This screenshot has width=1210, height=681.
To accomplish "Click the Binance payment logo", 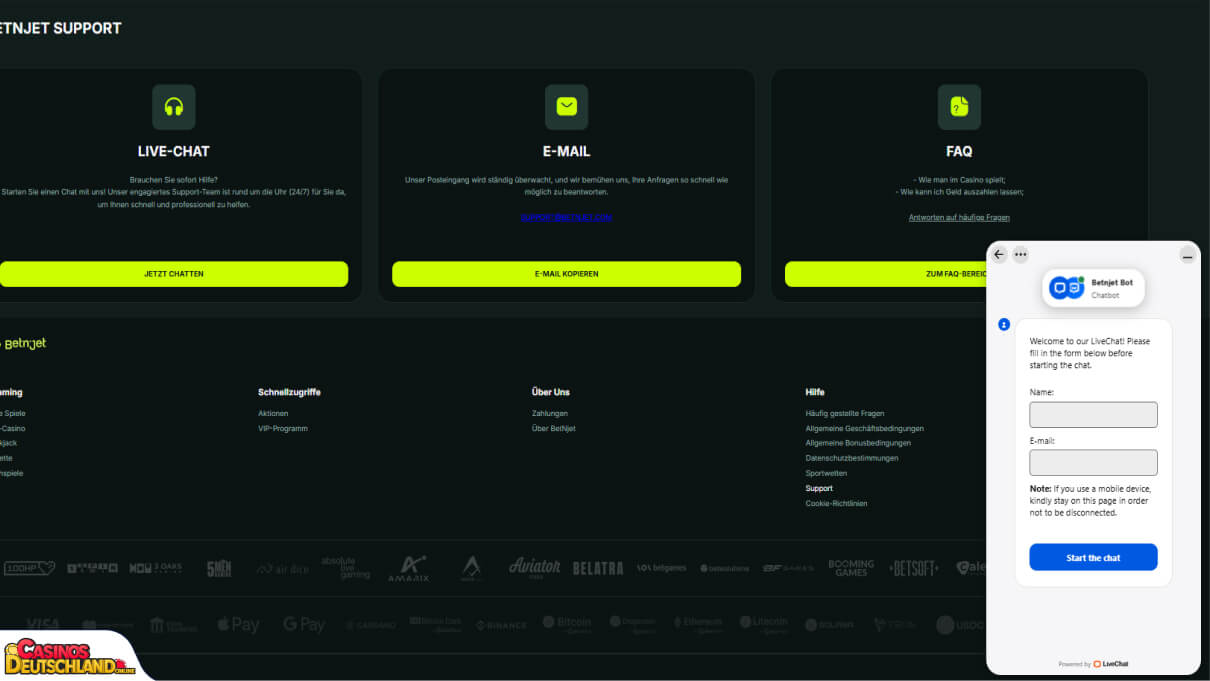I will tap(501, 625).
